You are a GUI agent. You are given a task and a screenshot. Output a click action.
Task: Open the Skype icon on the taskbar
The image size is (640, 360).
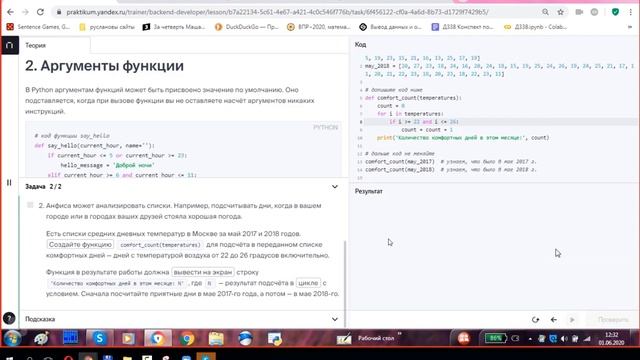(99, 338)
